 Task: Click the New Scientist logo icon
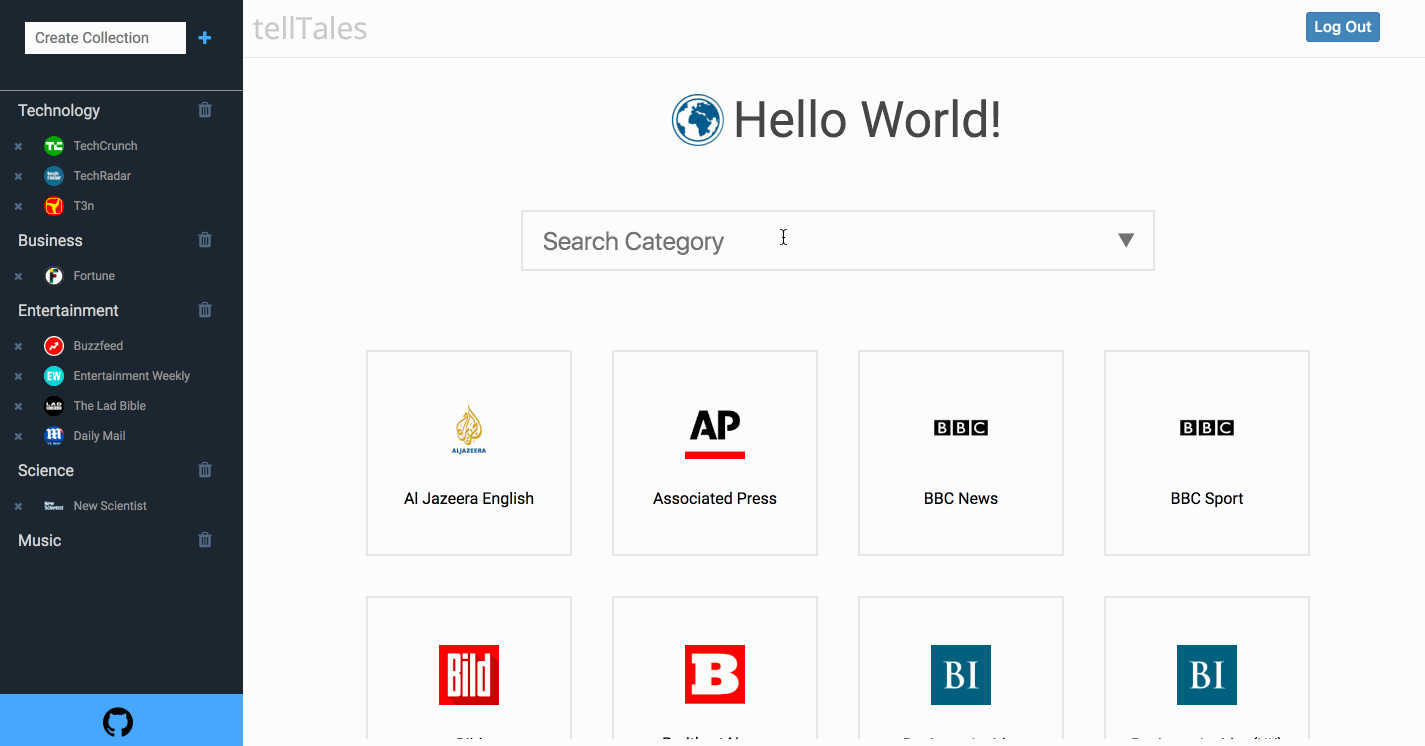[54, 506]
